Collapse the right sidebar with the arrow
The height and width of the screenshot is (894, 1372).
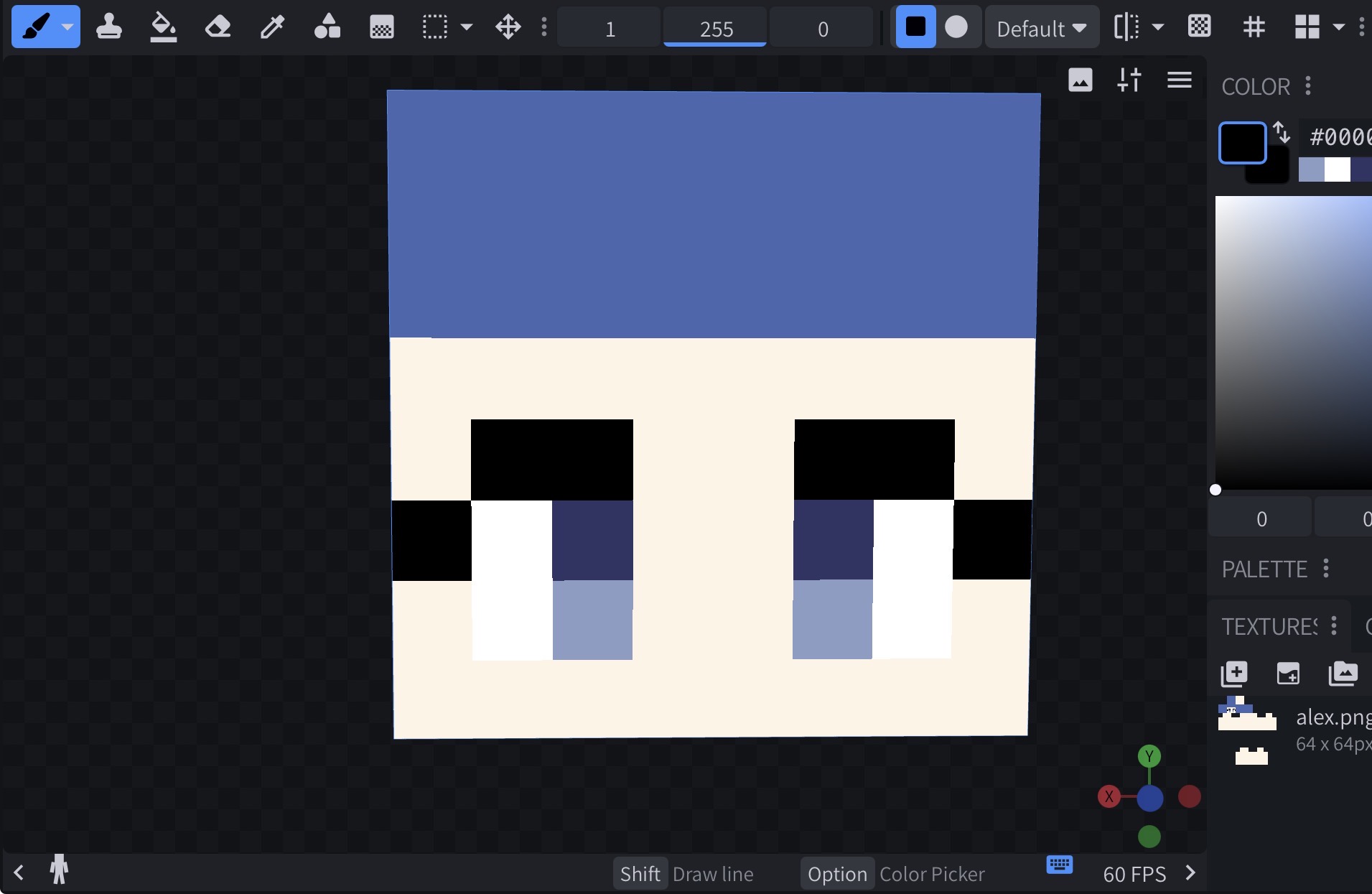pos(1191,873)
